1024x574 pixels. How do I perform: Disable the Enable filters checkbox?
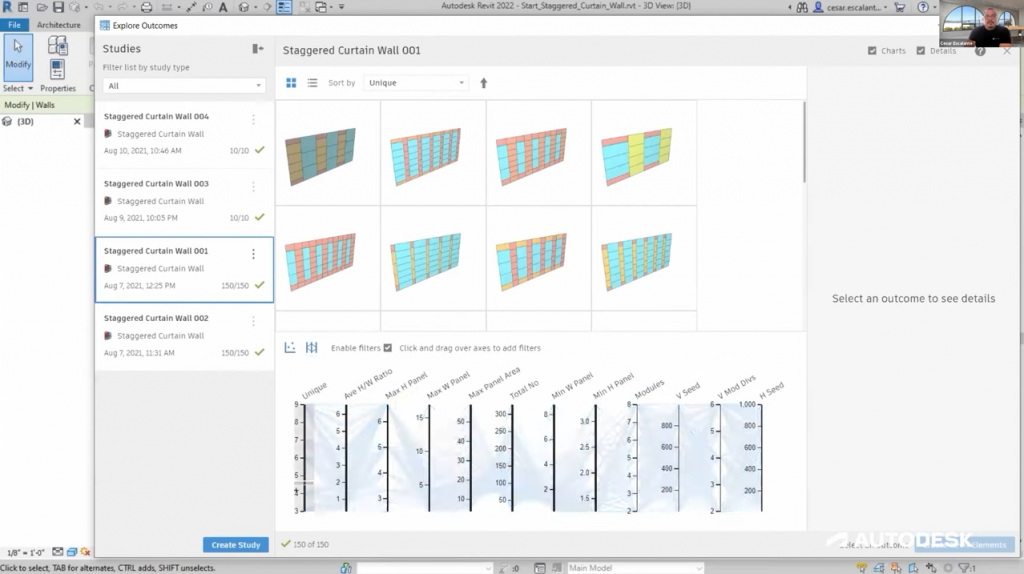point(388,347)
